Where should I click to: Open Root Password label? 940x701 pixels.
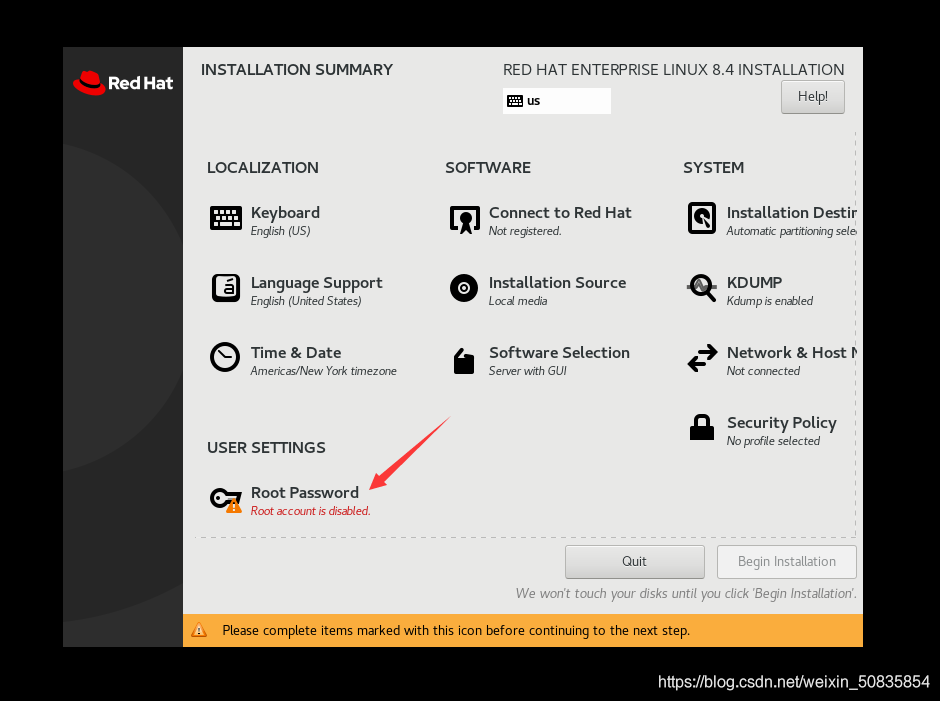pos(305,493)
